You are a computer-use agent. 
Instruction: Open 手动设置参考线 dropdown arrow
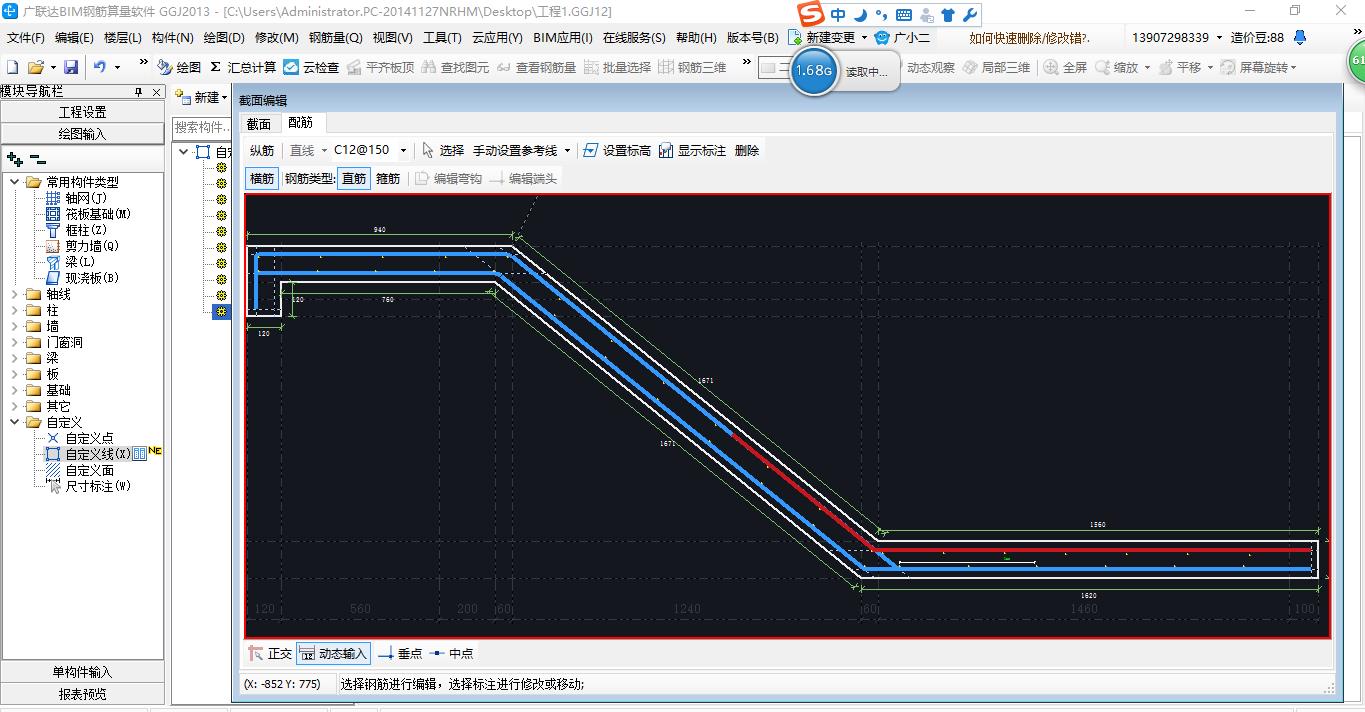pyautogui.click(x=567, y=151)
